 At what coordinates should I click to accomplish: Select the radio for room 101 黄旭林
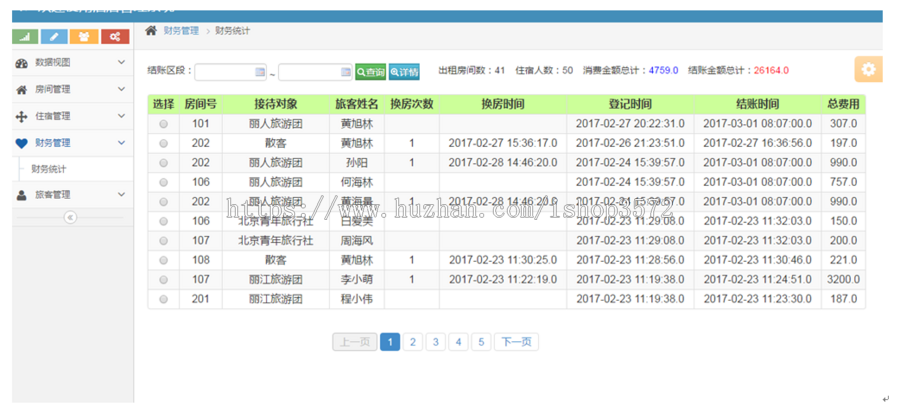(164, 124)
